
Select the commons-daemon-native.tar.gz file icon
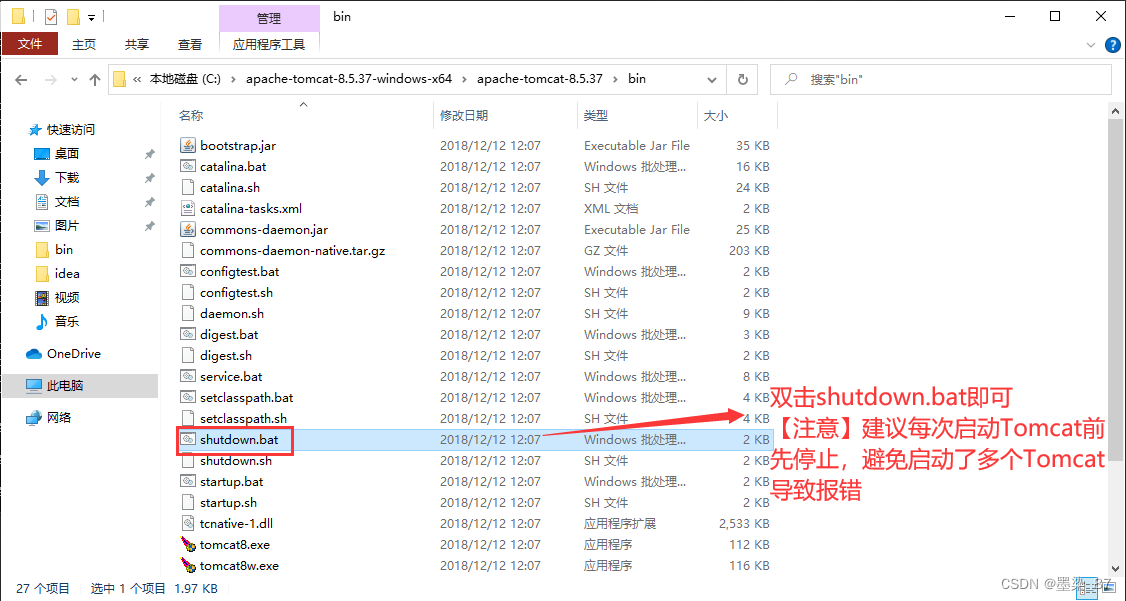[187, 251]
